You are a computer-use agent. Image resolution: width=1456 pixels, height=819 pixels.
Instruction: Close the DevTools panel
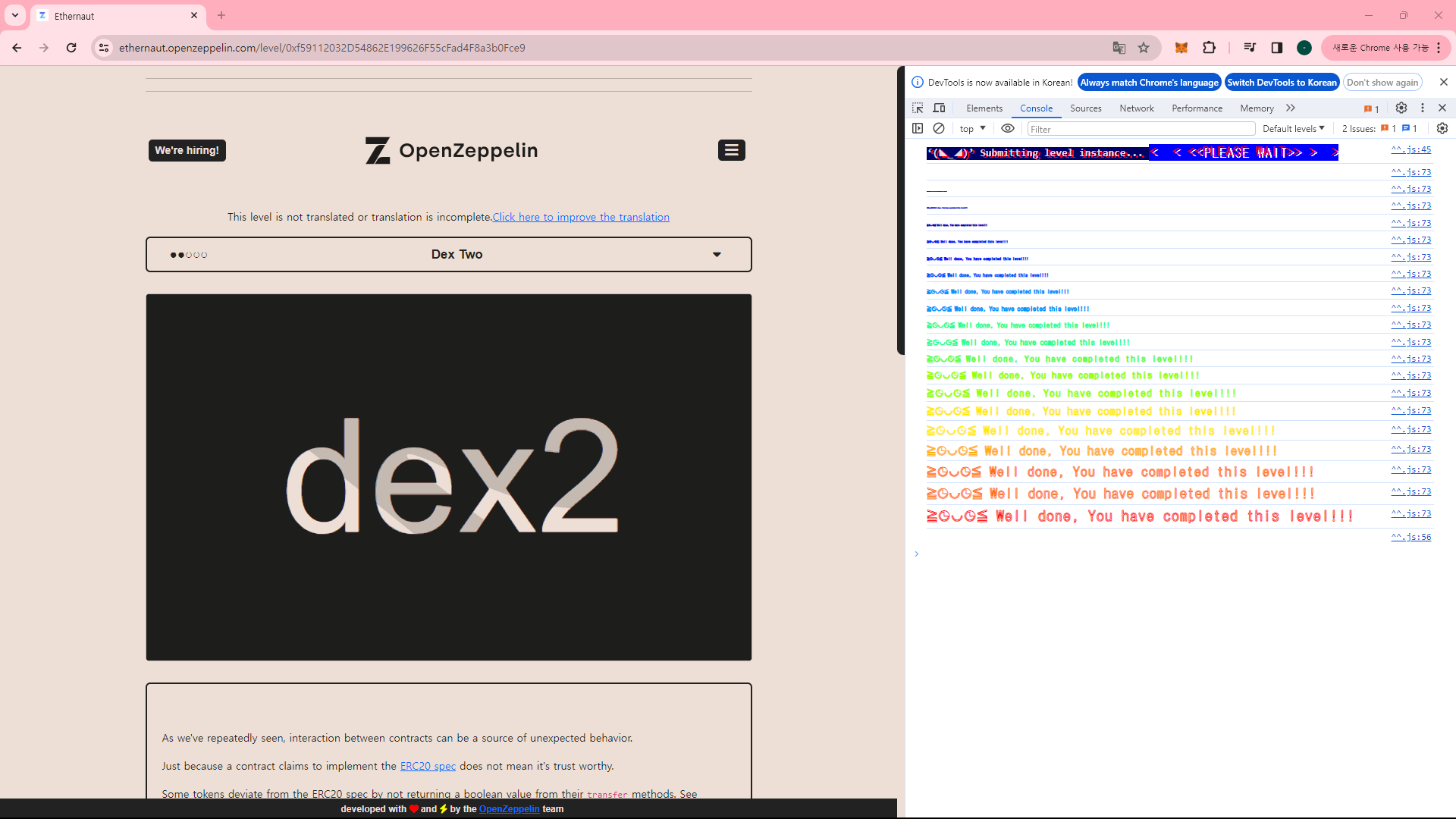[x=1442, y=108]
